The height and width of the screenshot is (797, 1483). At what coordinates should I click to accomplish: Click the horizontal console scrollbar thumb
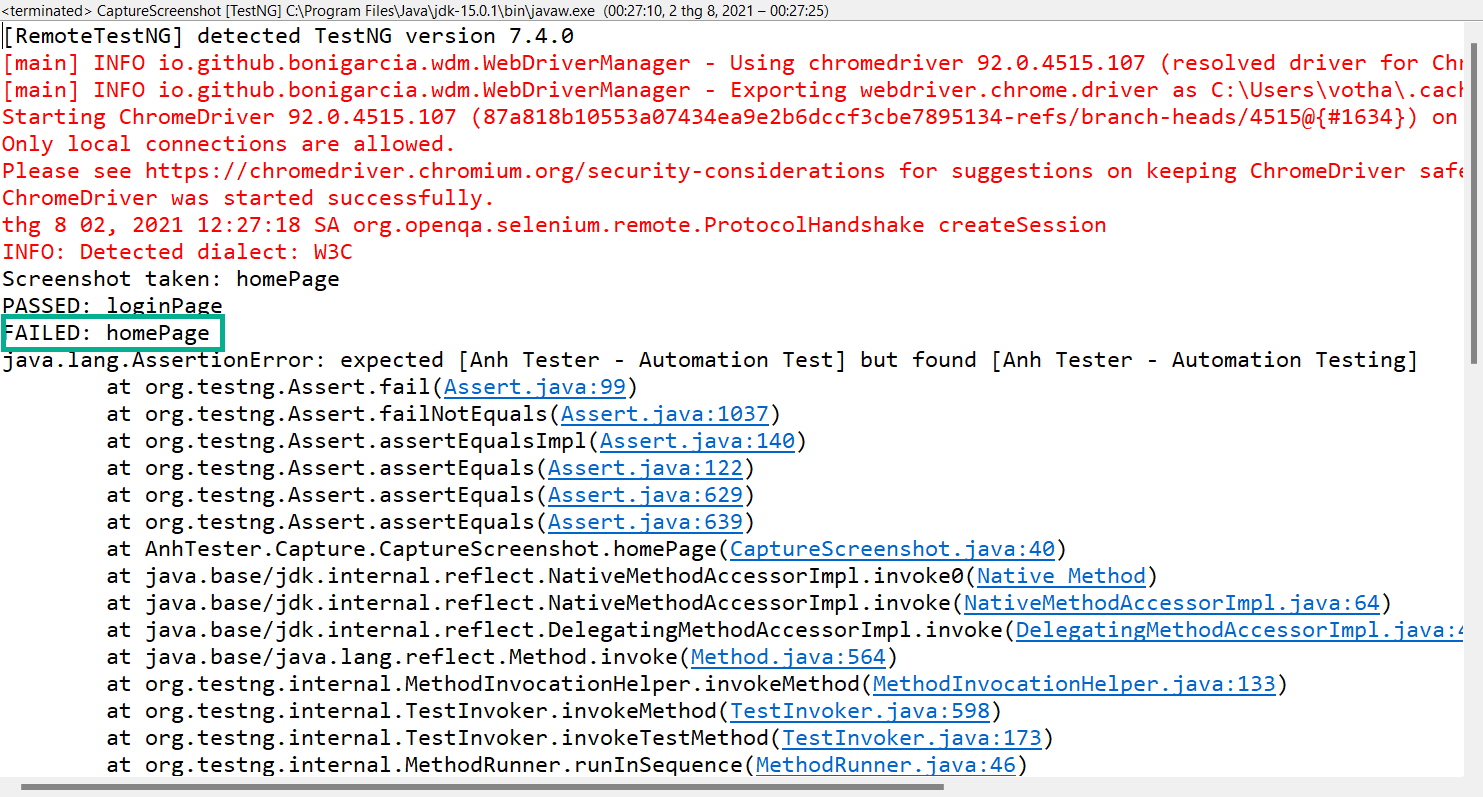tap(481, 787)
